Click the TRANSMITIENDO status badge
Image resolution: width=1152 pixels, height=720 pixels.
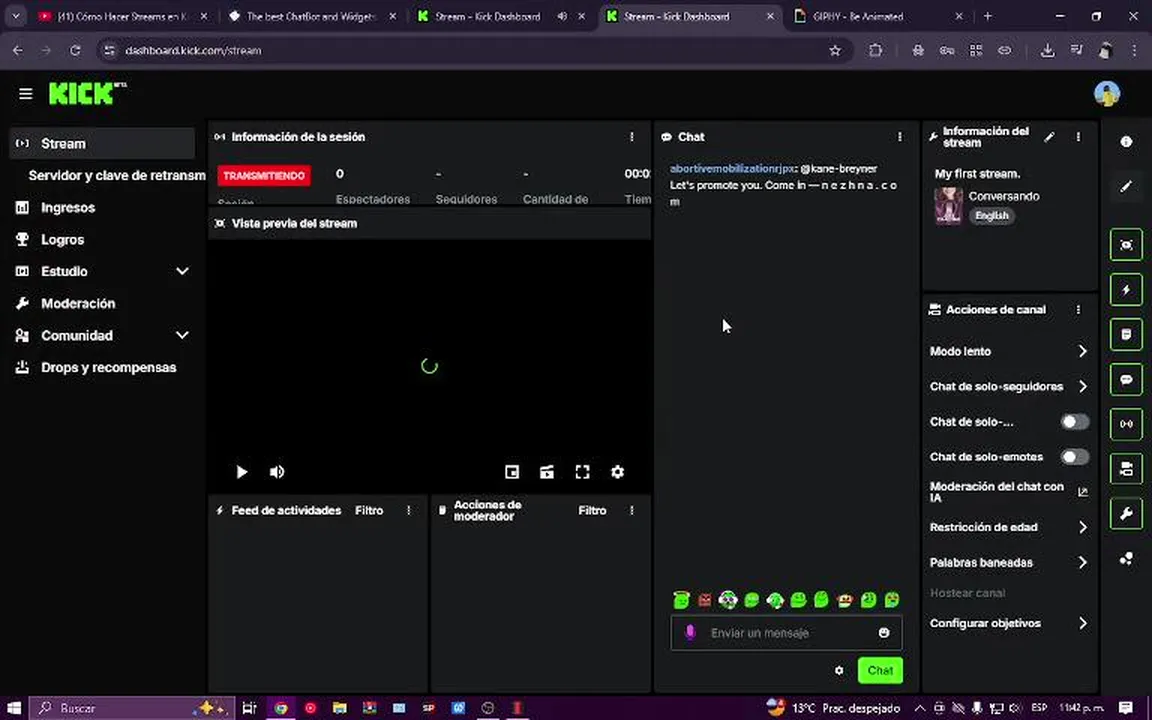pyautogui.click(x=264, y=176)
